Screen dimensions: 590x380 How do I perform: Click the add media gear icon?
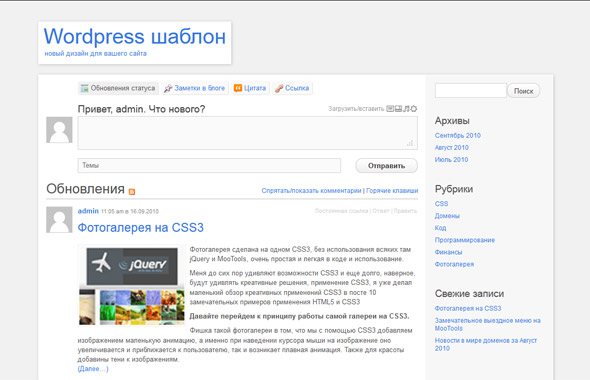(x=414, y=109)
